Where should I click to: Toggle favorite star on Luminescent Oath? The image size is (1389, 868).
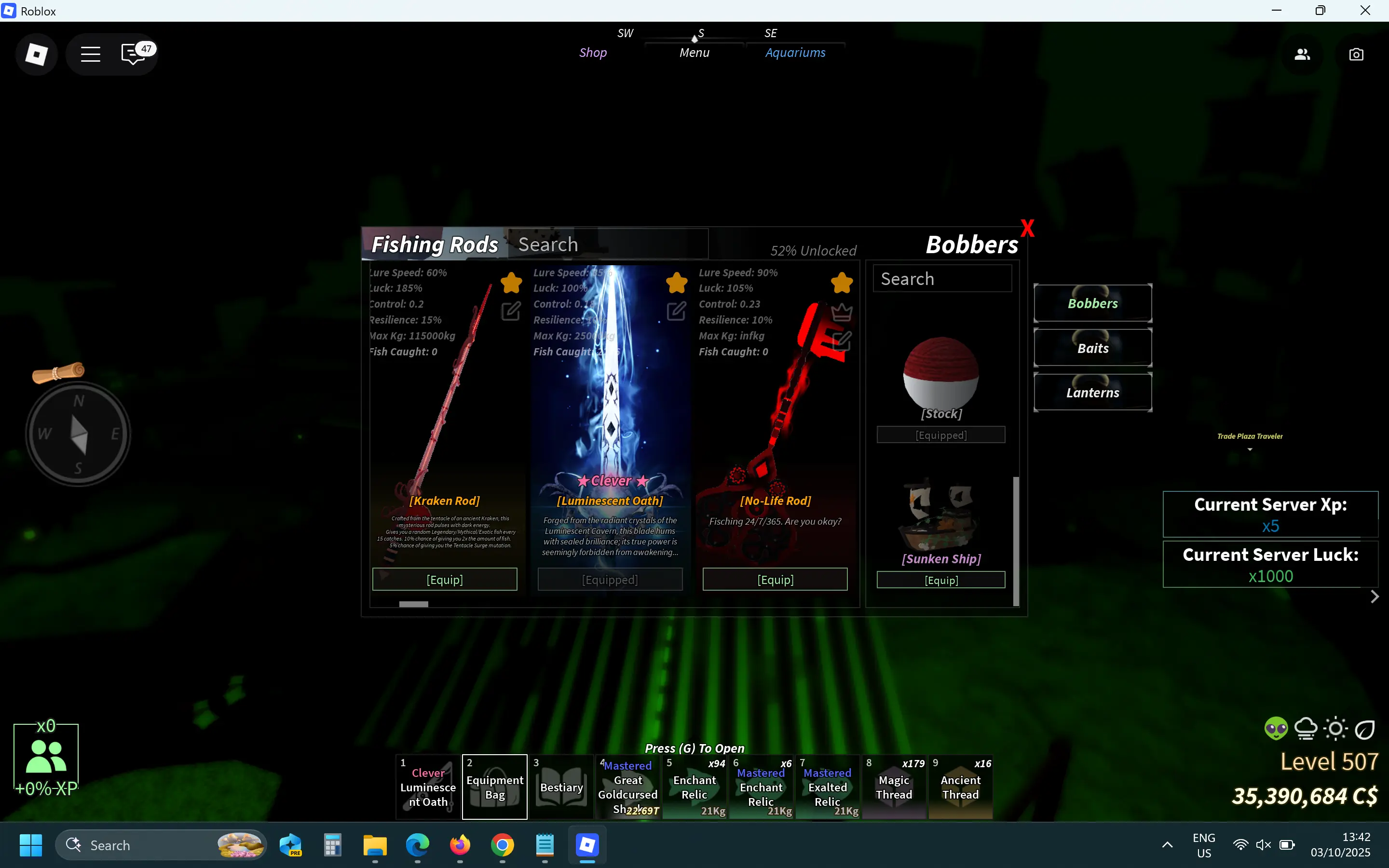[676, 283]
